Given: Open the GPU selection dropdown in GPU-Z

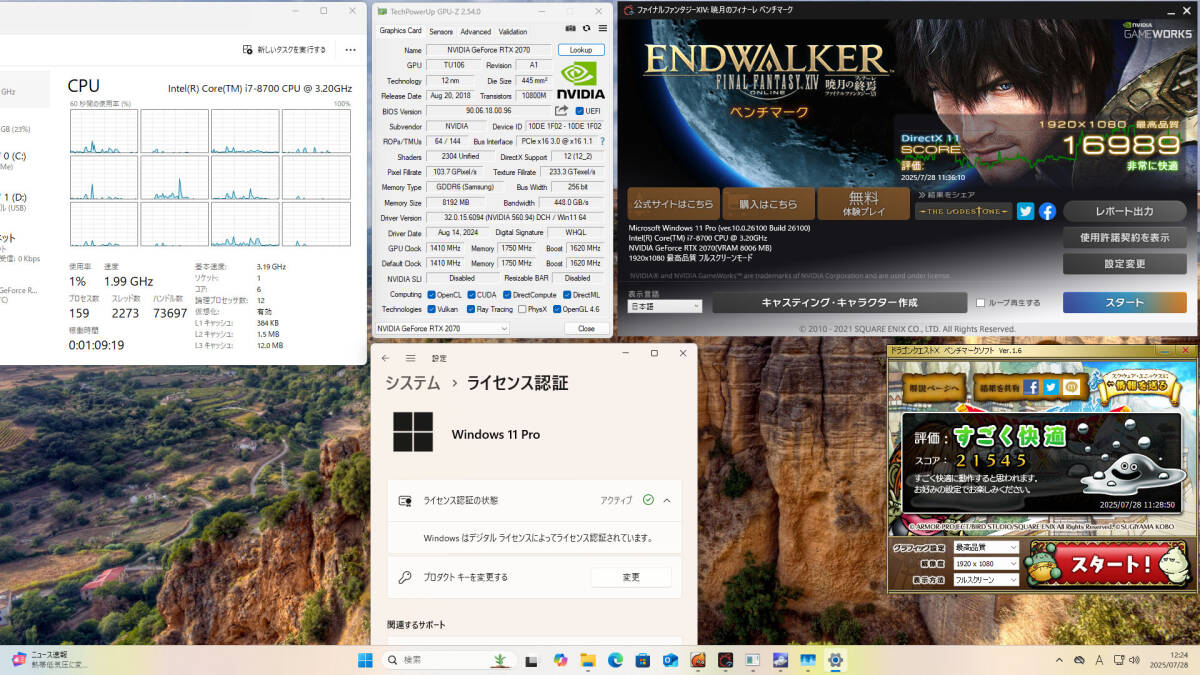Looking at the screenshot, I should pyautogui.click(x=442, y=328).
